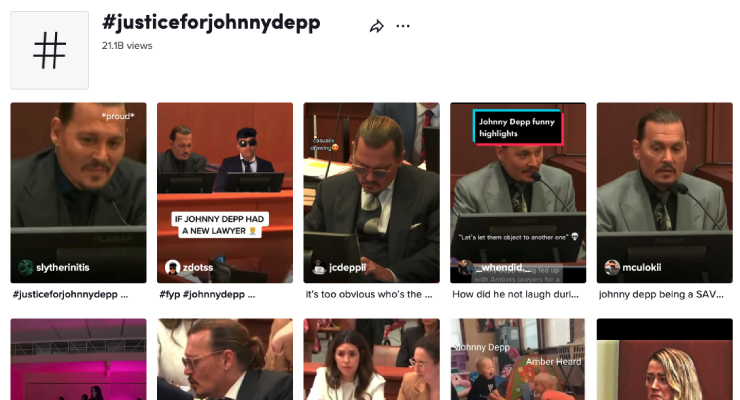The image size is (740, 400).
Task: Open video labeled Johnny Depp and Amber Heard babies
Action: click(x=518, y=359)
